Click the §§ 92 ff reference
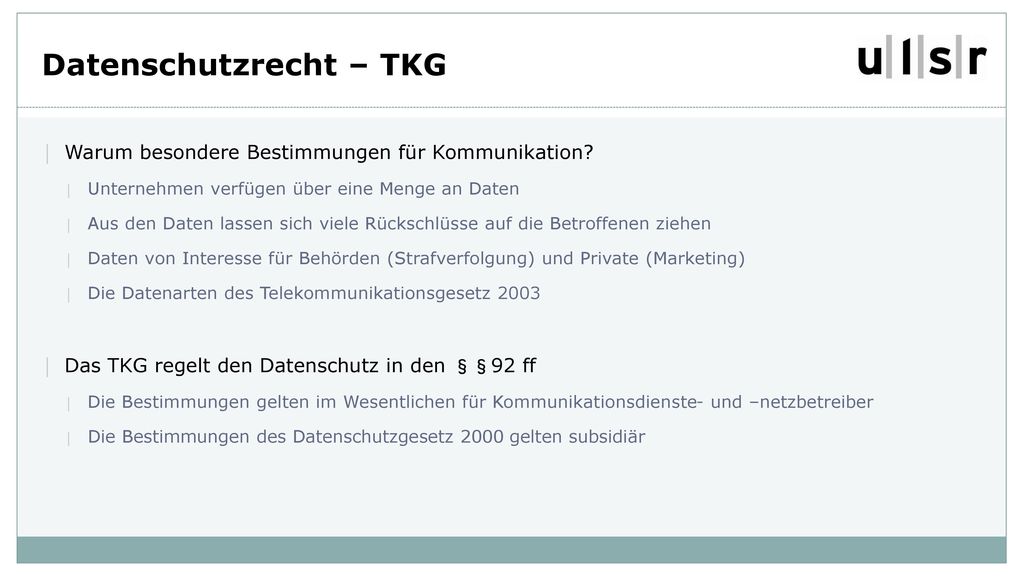The width and height of the screenshot is (1024, 576). click(496, 366)
